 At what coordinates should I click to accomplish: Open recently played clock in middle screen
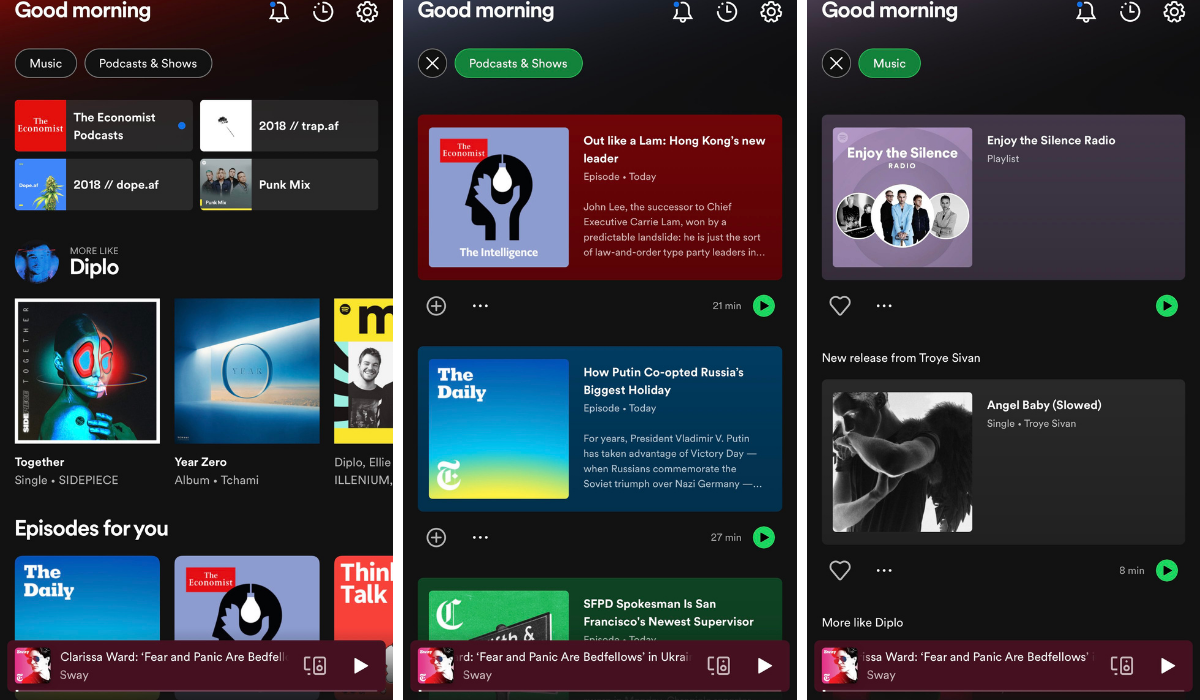coord(727,12)
